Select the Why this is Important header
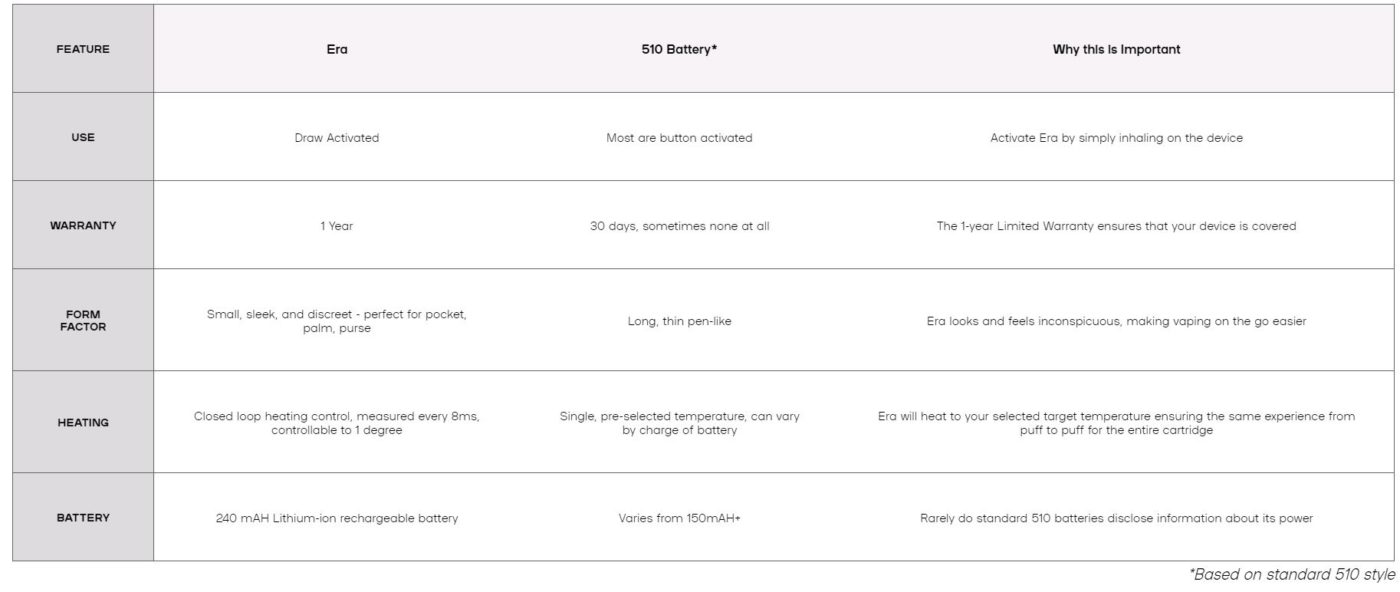1400x592 pixels. (1116, 49)
